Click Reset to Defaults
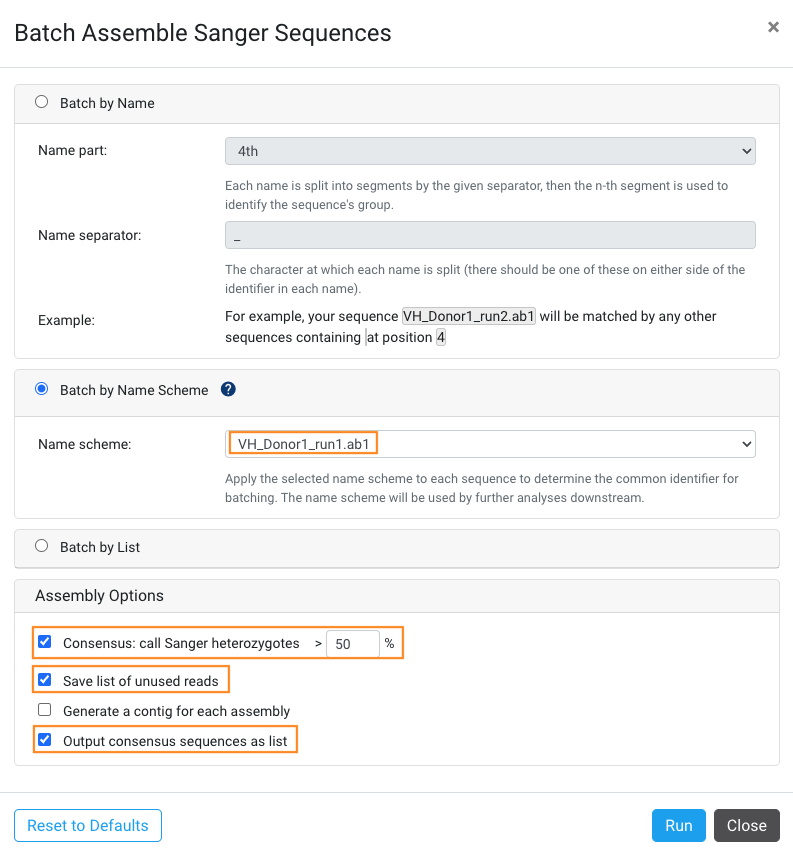Screen dimensions: 793x855 [x=88, y=826]
